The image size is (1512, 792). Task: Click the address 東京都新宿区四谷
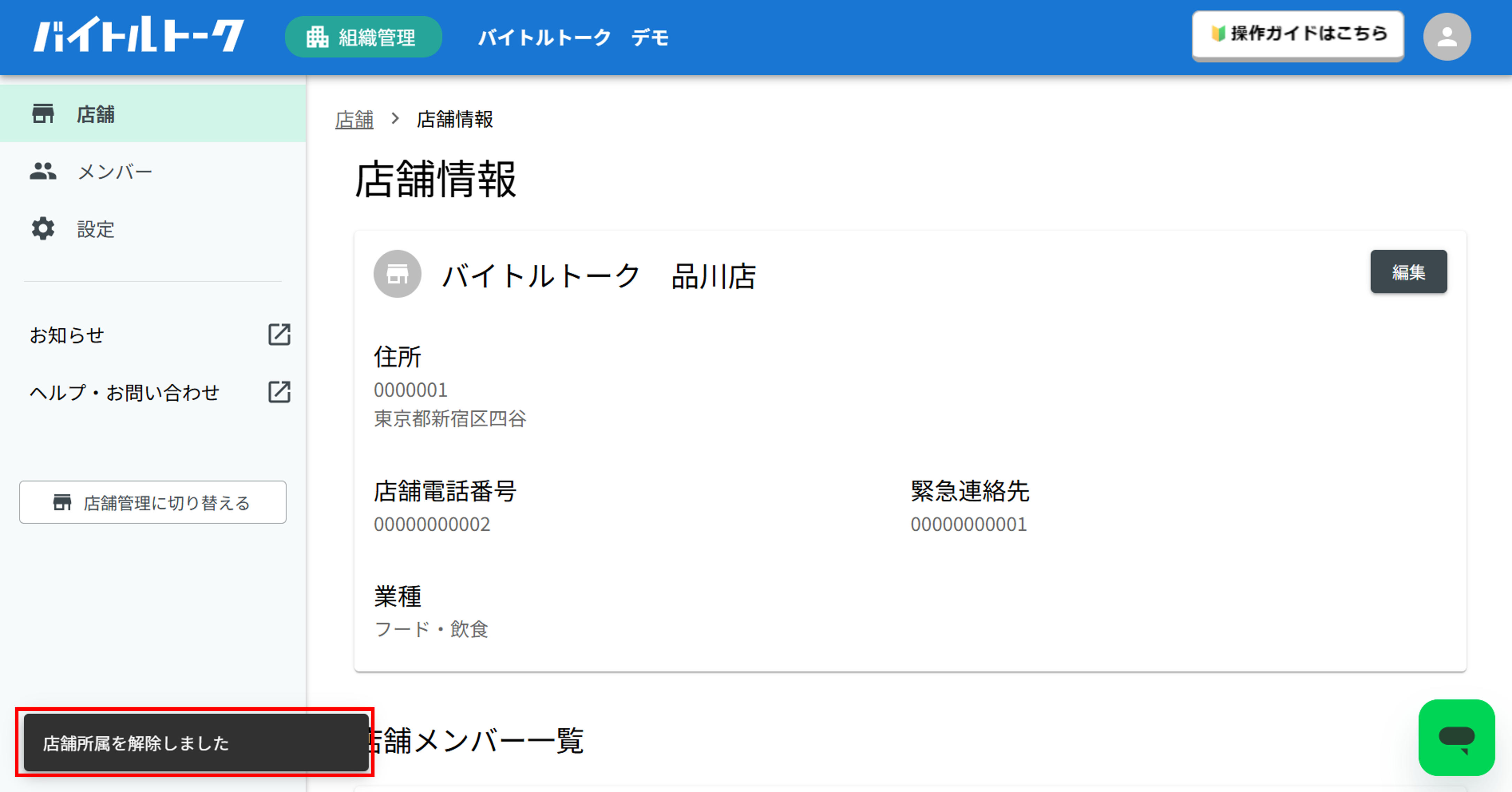[x=450, y=419]
